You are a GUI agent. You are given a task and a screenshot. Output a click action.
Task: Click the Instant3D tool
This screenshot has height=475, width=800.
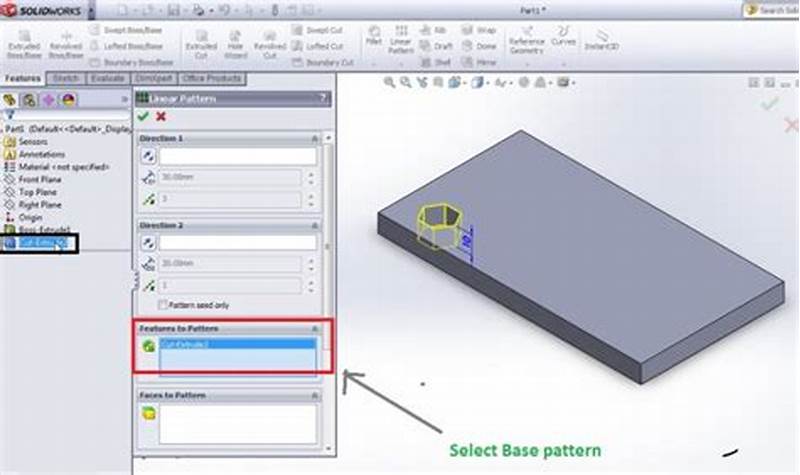[602, 40]
